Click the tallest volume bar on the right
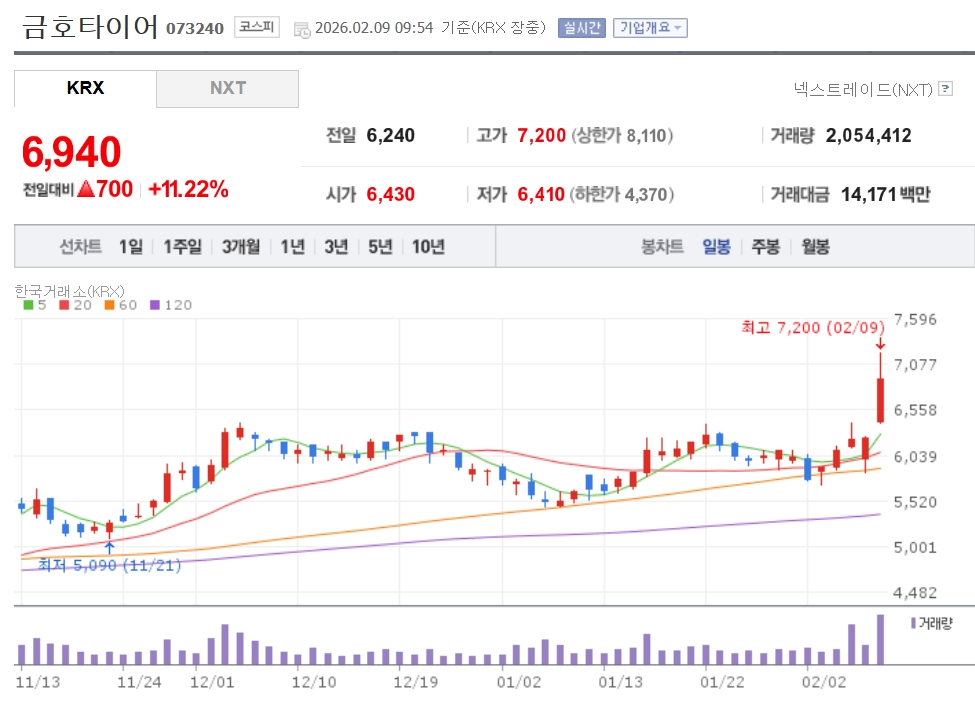 coord(881,639)
